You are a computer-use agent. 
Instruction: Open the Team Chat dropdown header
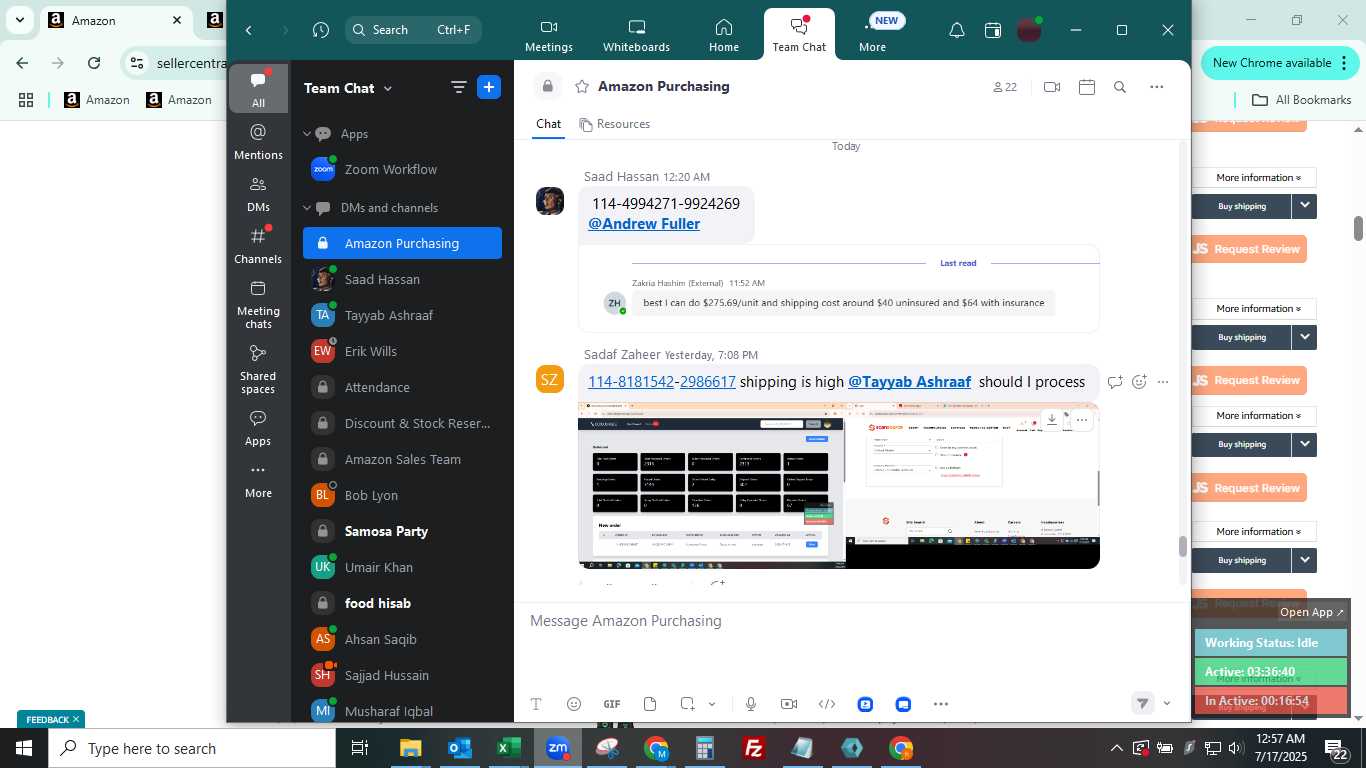[x=348, y=88]
